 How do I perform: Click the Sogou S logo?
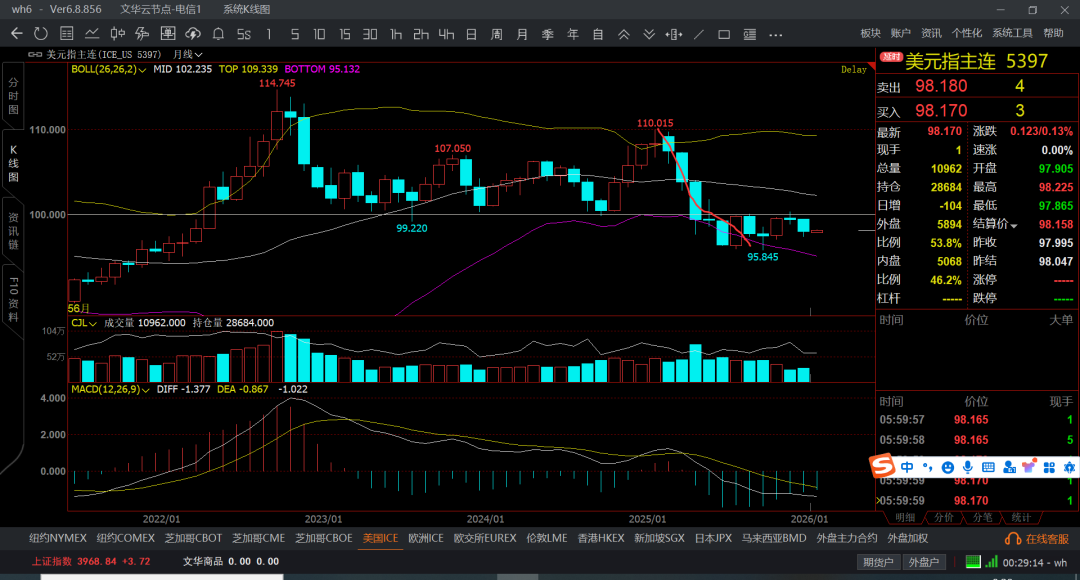(882, 466)
